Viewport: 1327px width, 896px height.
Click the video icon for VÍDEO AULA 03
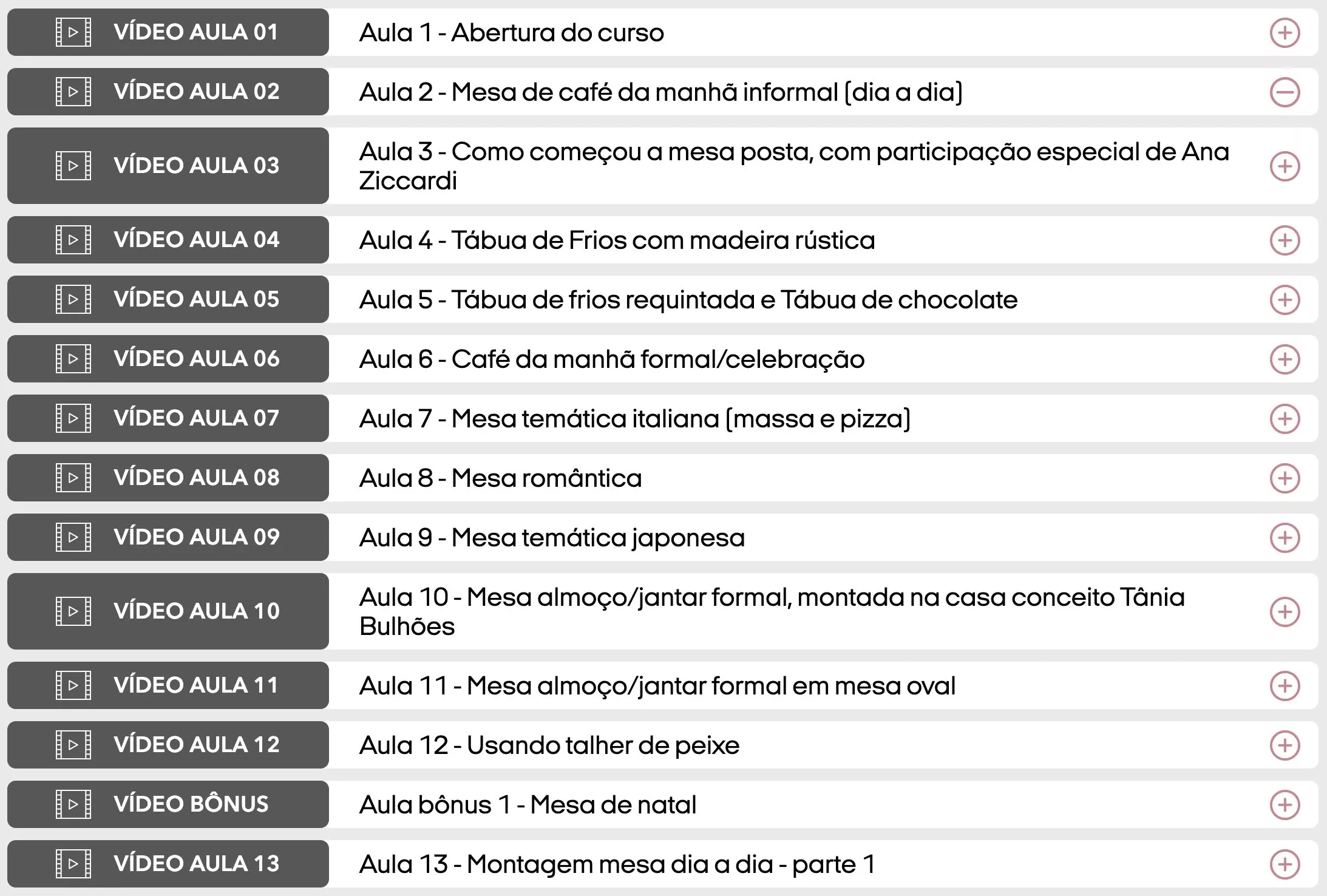(x=73, y=166)
